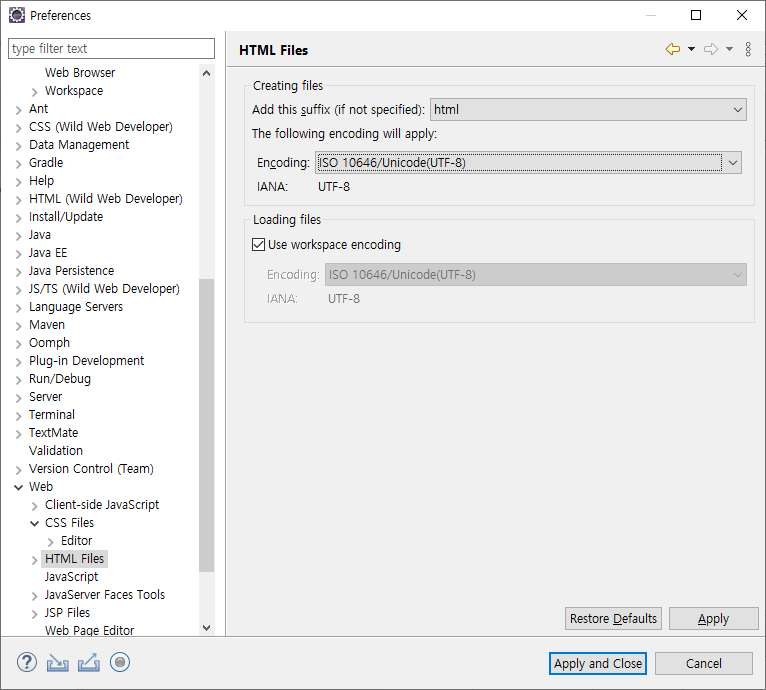Expand the Maven node

[19, 325]
